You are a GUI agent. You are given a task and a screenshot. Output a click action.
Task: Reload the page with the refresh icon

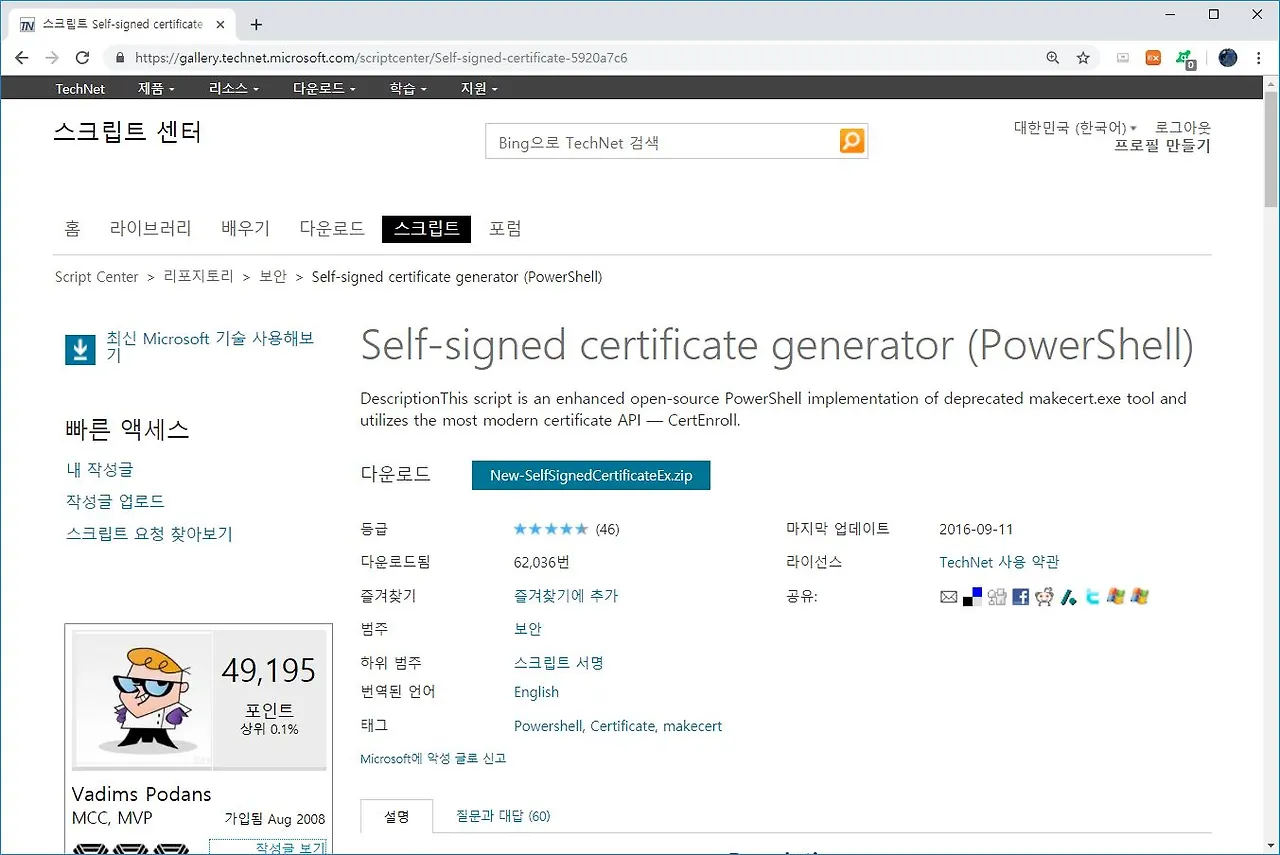(x=83, y=58)
